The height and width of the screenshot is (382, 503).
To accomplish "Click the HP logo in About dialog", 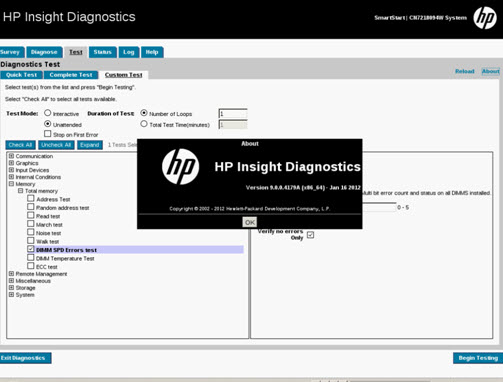I will 180,167.
